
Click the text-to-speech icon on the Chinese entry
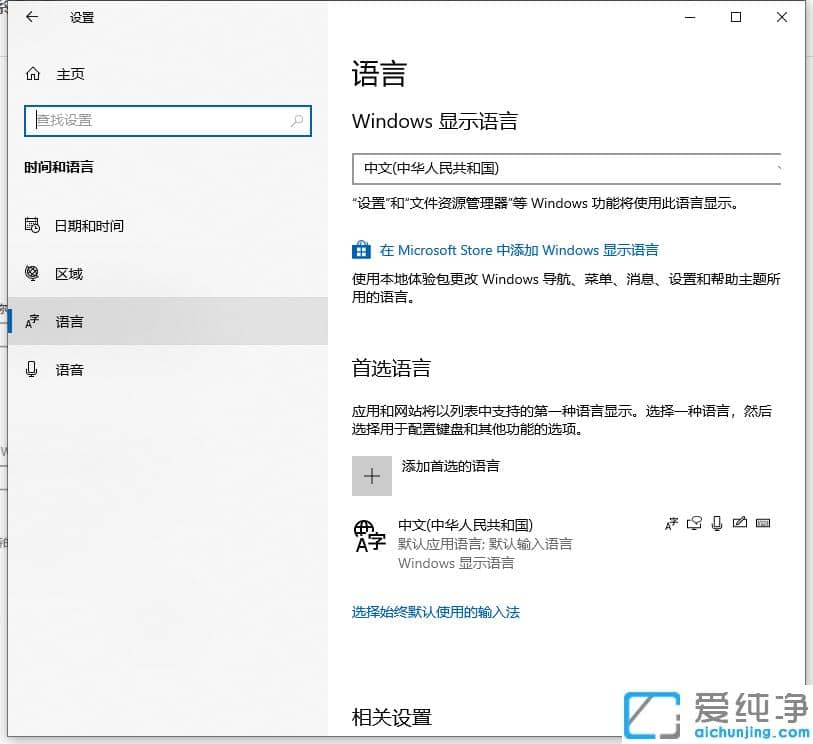click(694, 523)
